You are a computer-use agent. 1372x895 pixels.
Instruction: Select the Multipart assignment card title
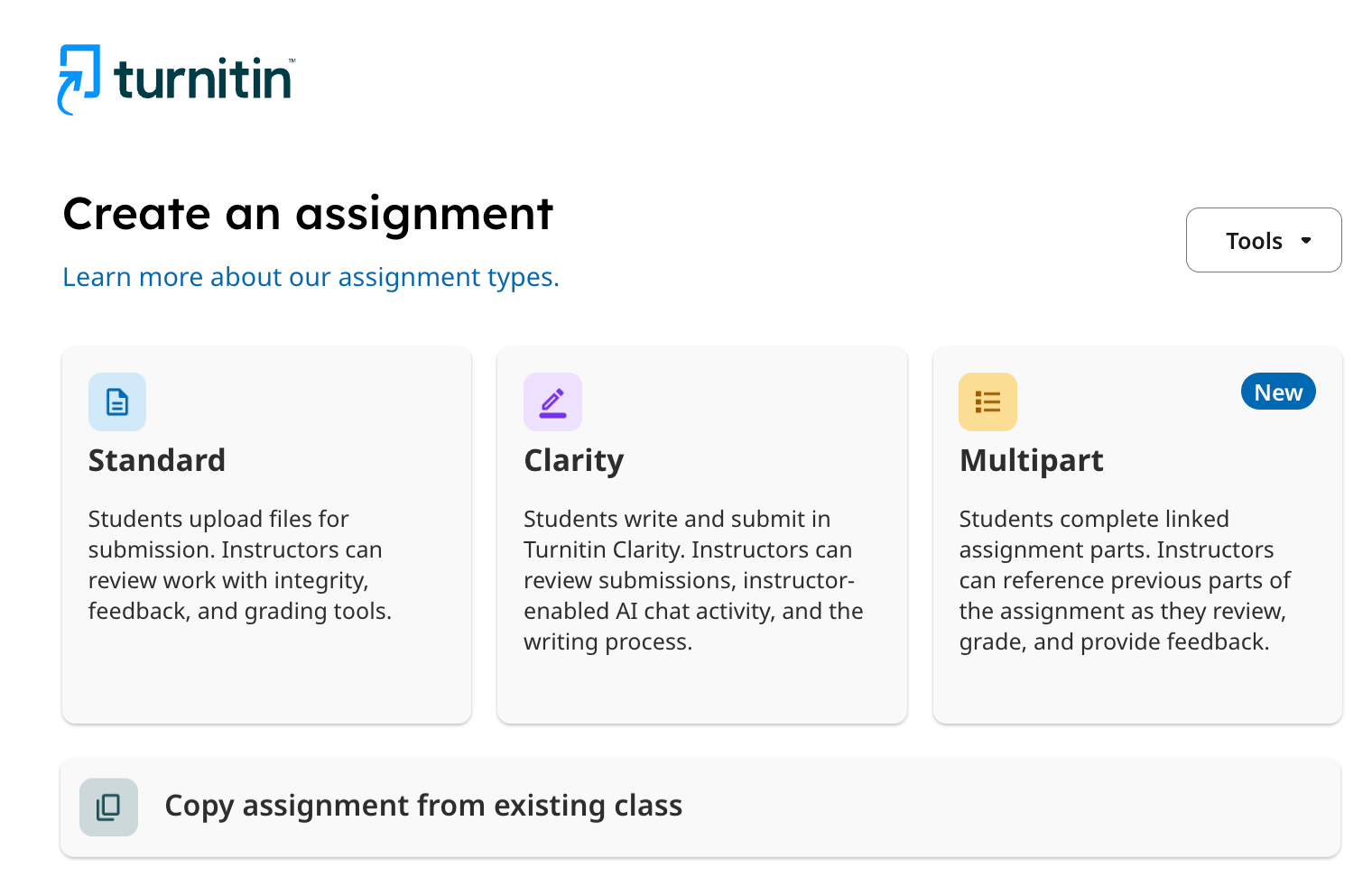click(1031, 461)
